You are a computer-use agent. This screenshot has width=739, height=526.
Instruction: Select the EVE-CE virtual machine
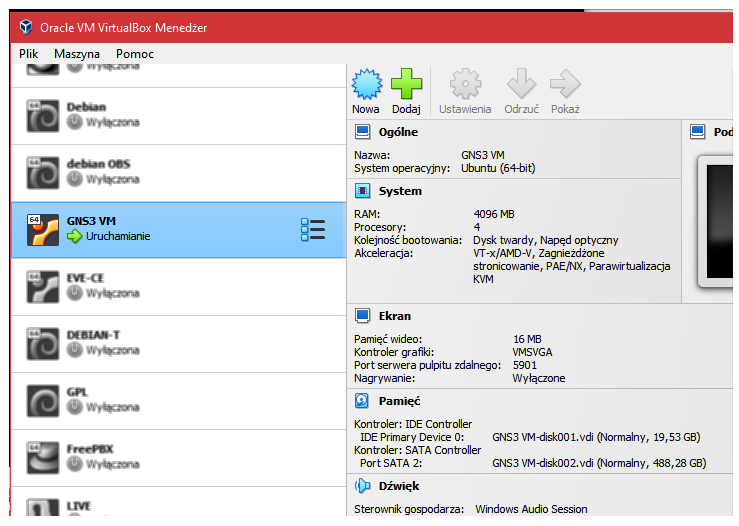(x=160, y=286)
